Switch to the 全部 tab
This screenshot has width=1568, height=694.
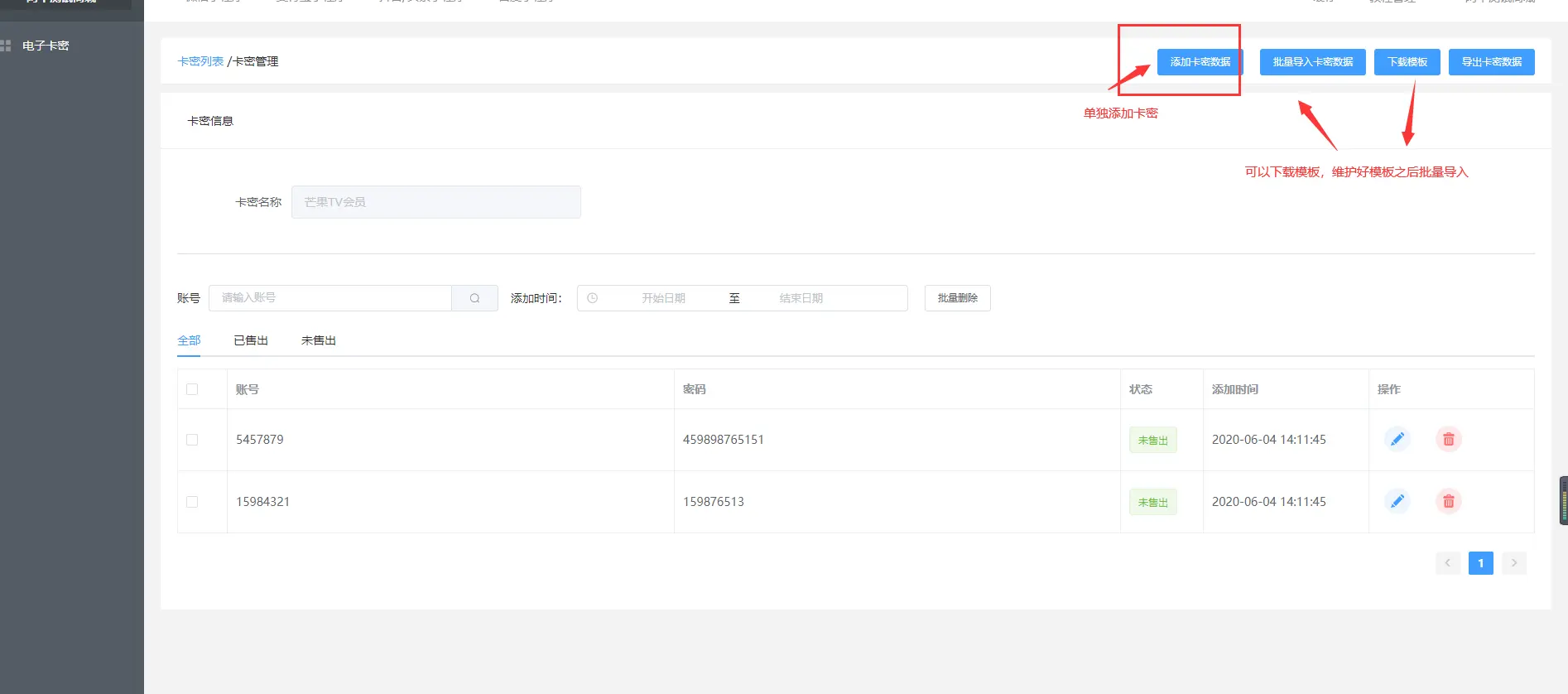pos(189,340)
